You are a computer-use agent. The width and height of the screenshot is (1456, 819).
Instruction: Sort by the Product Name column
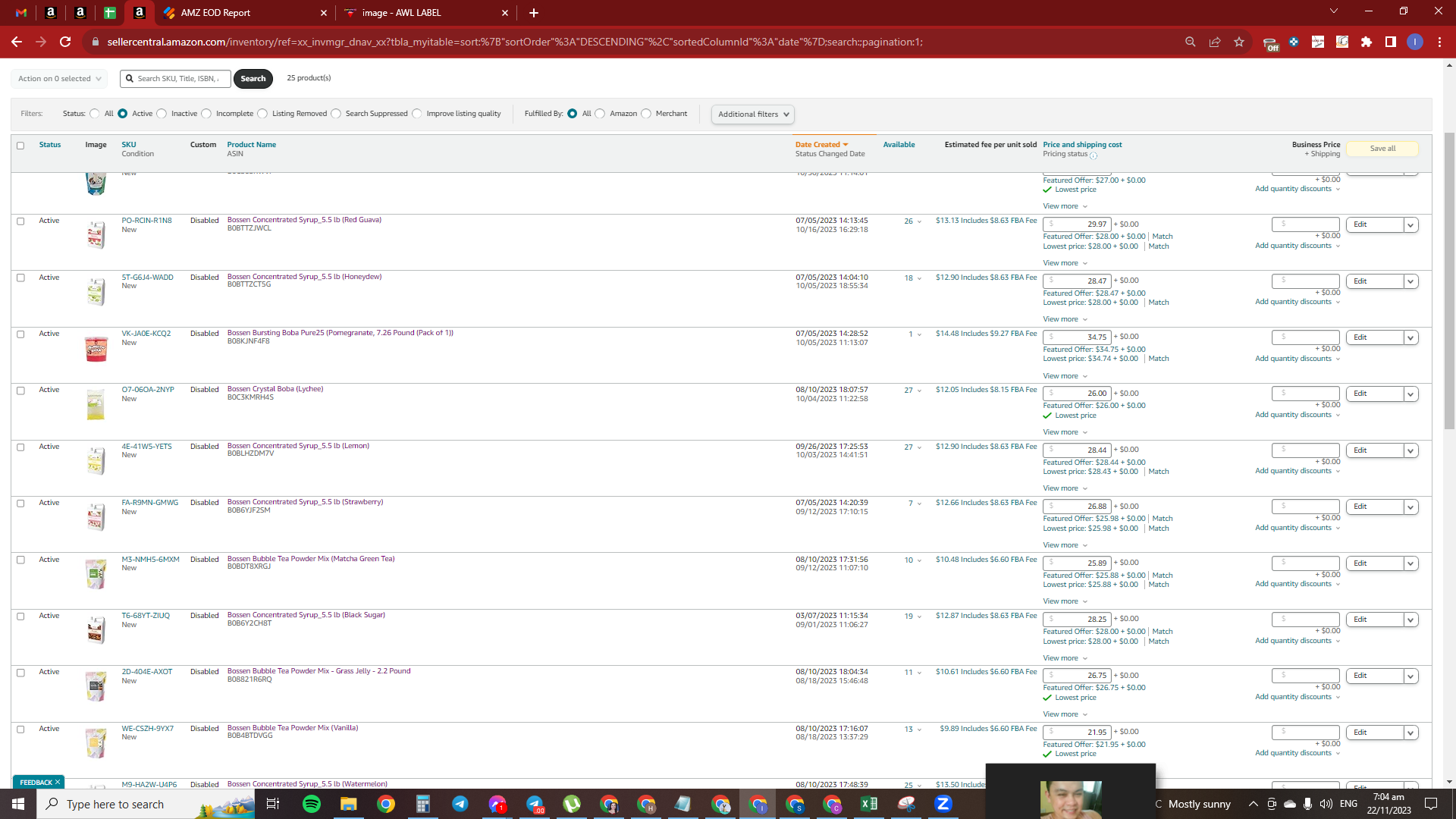[x=251, y=145]
